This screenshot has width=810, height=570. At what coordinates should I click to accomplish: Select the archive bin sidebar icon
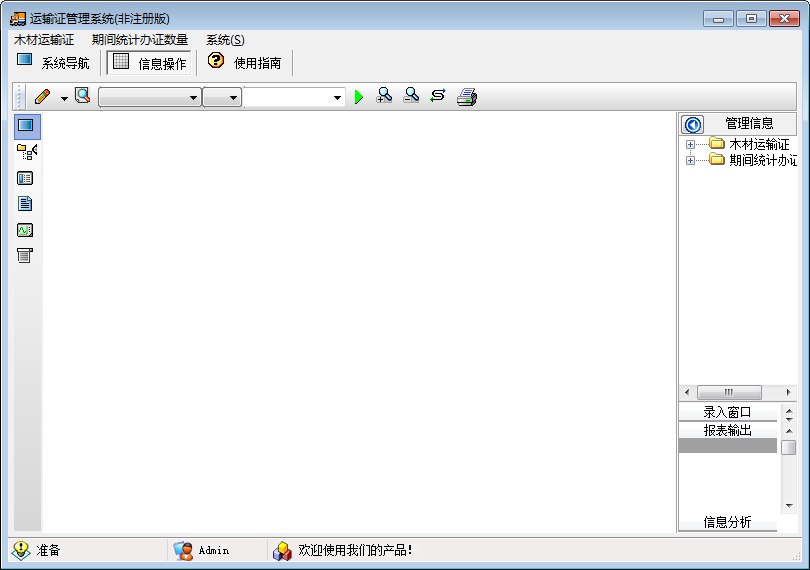coord(24,255)
